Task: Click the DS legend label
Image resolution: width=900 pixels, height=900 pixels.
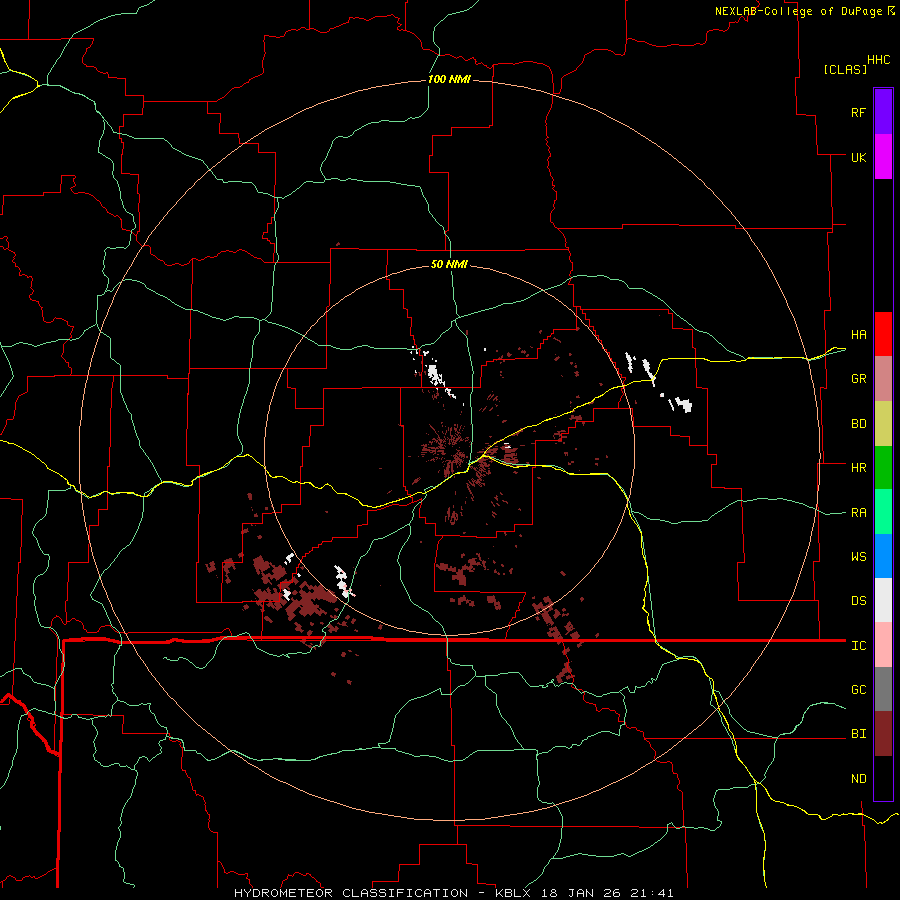Action: tap(858, 601)
